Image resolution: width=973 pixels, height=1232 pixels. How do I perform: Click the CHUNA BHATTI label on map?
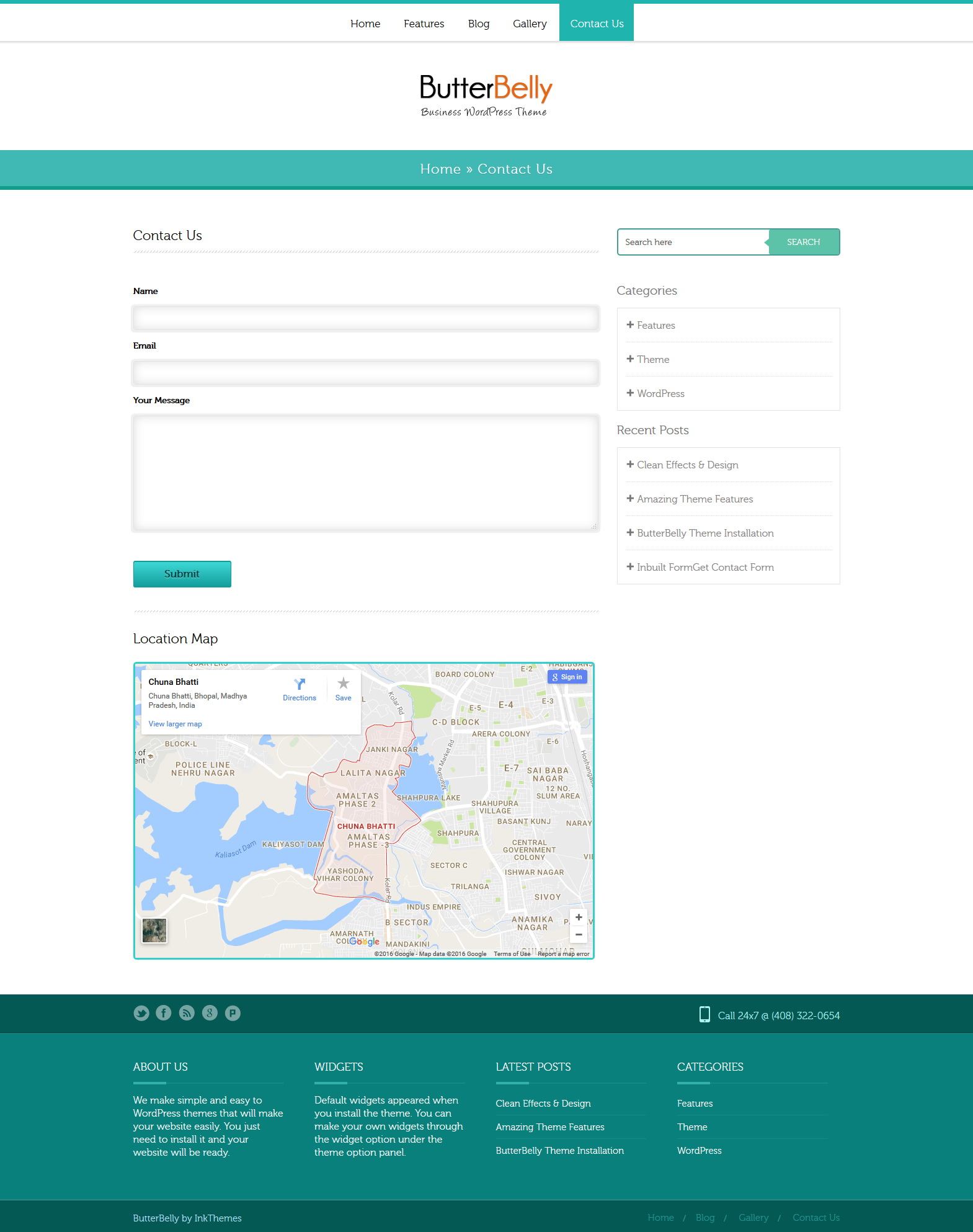pos(366,826)
